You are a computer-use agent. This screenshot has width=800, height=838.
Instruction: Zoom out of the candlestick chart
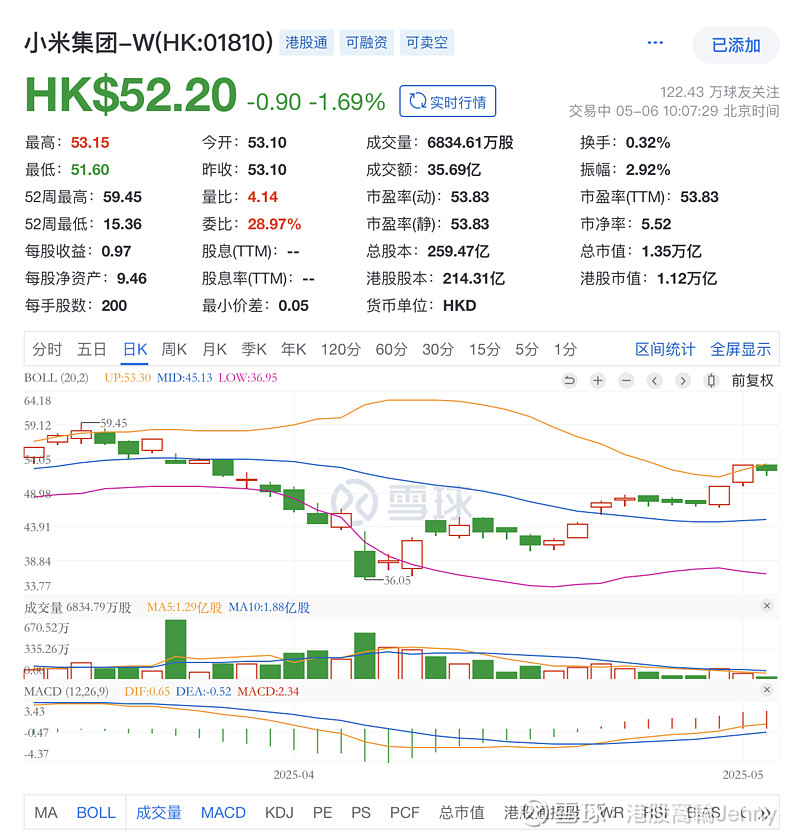pos(625,381)
